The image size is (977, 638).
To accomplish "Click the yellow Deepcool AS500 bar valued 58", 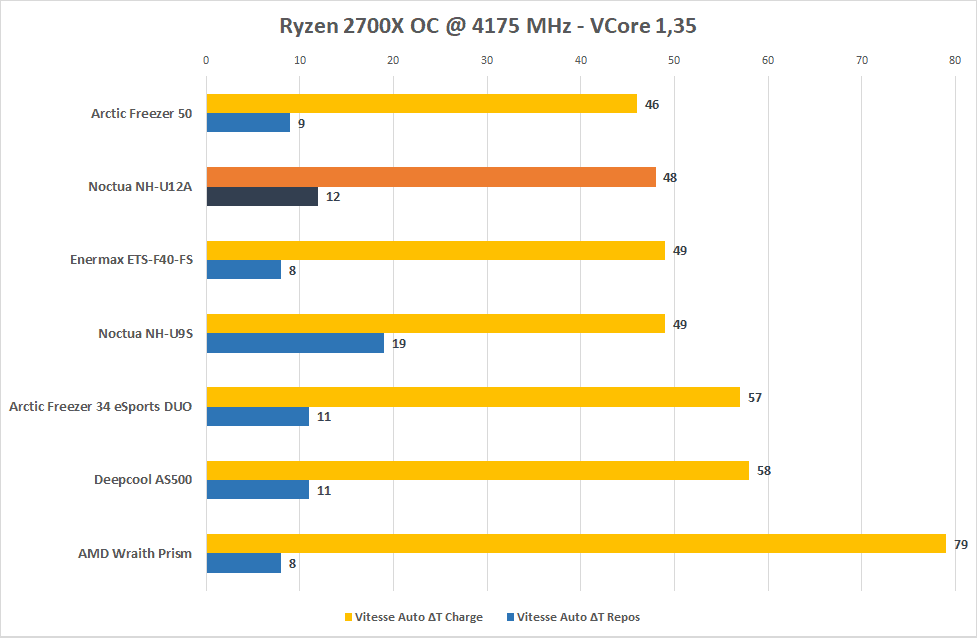I will click(x=478, y=470).
